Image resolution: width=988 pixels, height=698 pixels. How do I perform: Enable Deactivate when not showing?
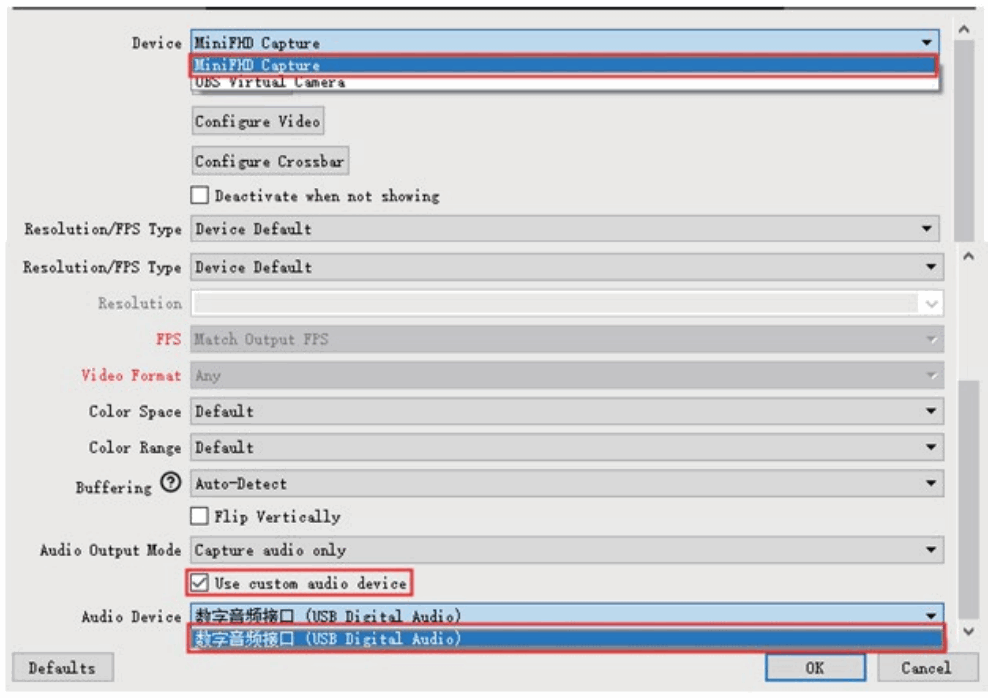[200, 195]
